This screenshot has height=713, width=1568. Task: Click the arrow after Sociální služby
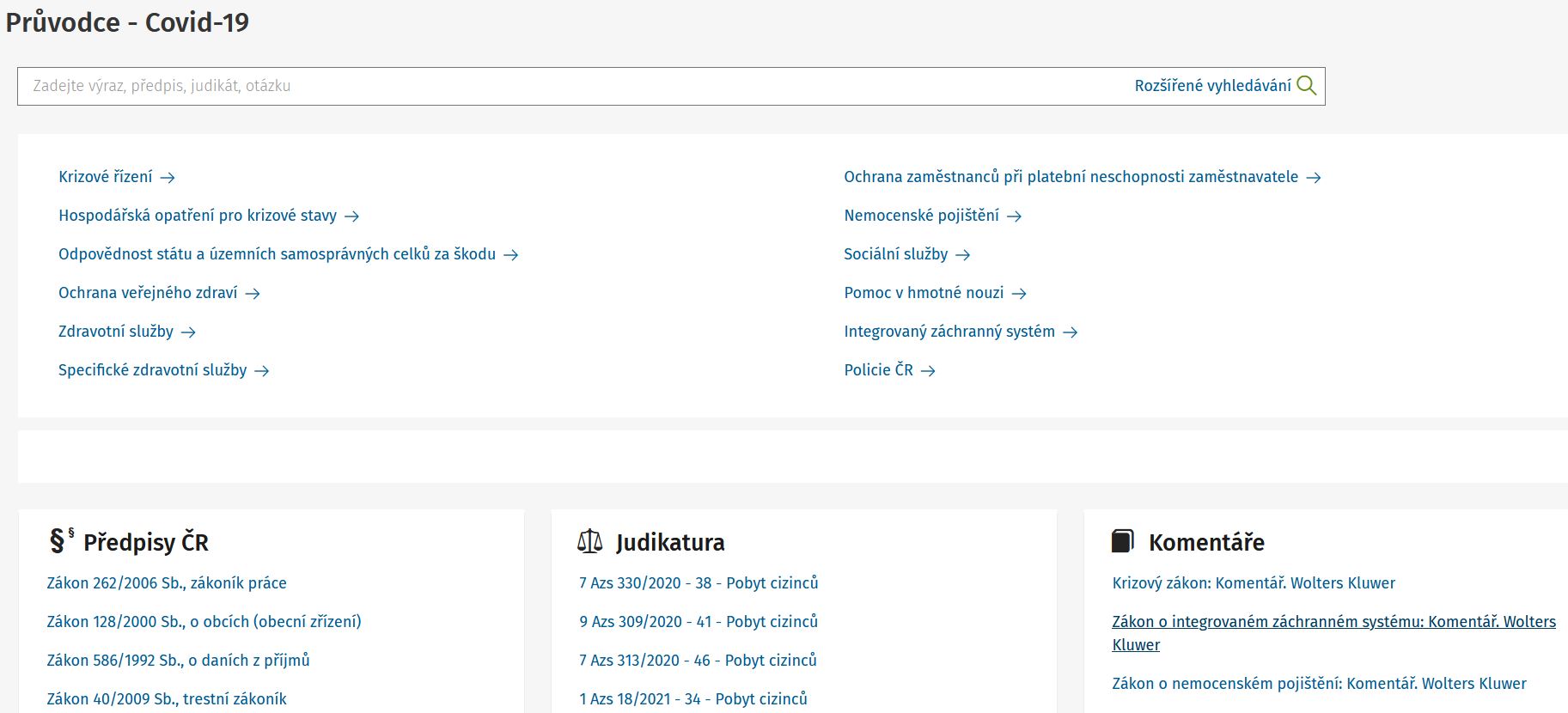(x=963, y=255)
